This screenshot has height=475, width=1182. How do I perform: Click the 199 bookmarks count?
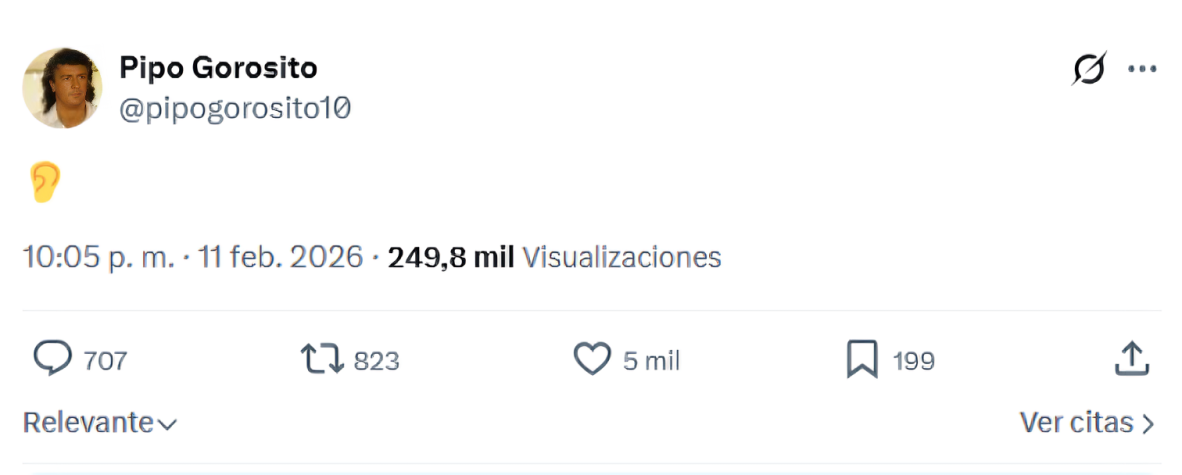[x=913, y=360]
